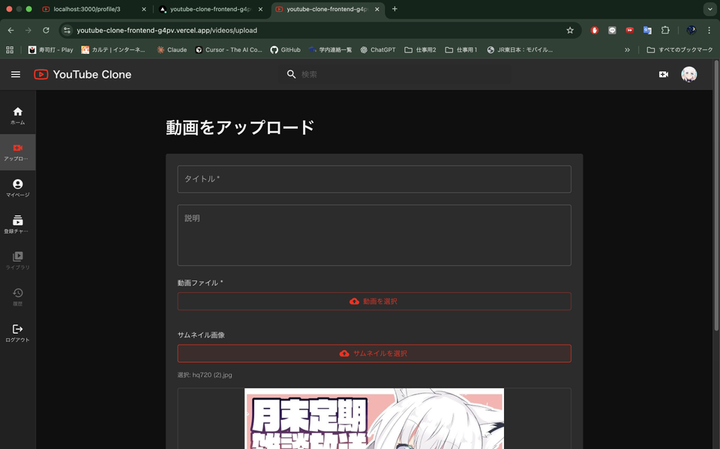
Task: Open Chrome's three-dot menu
Action: 709,30
